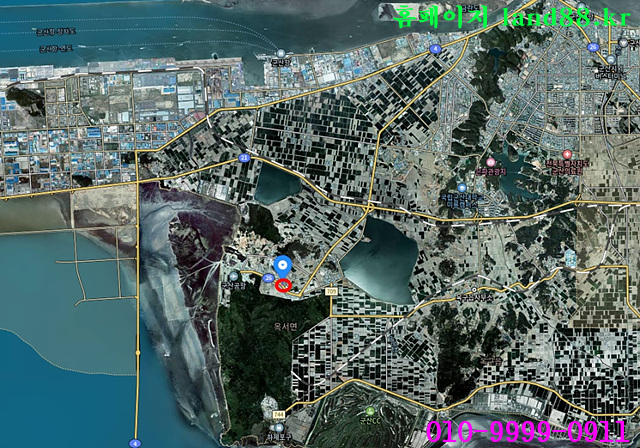
Task: Select the Gunsan Airport icon
Action: coord(233,277)
